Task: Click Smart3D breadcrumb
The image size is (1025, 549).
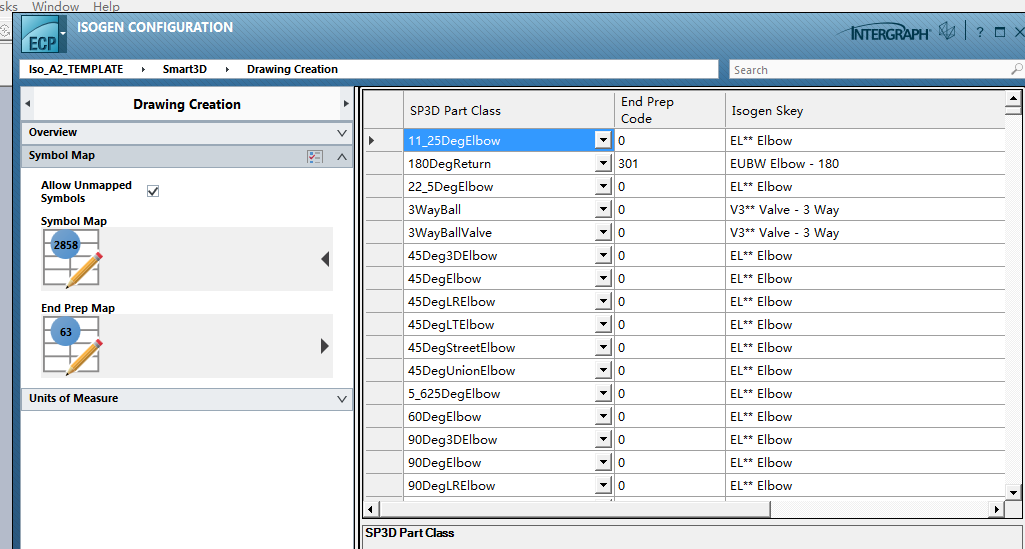Action: [x=185, y=69]
